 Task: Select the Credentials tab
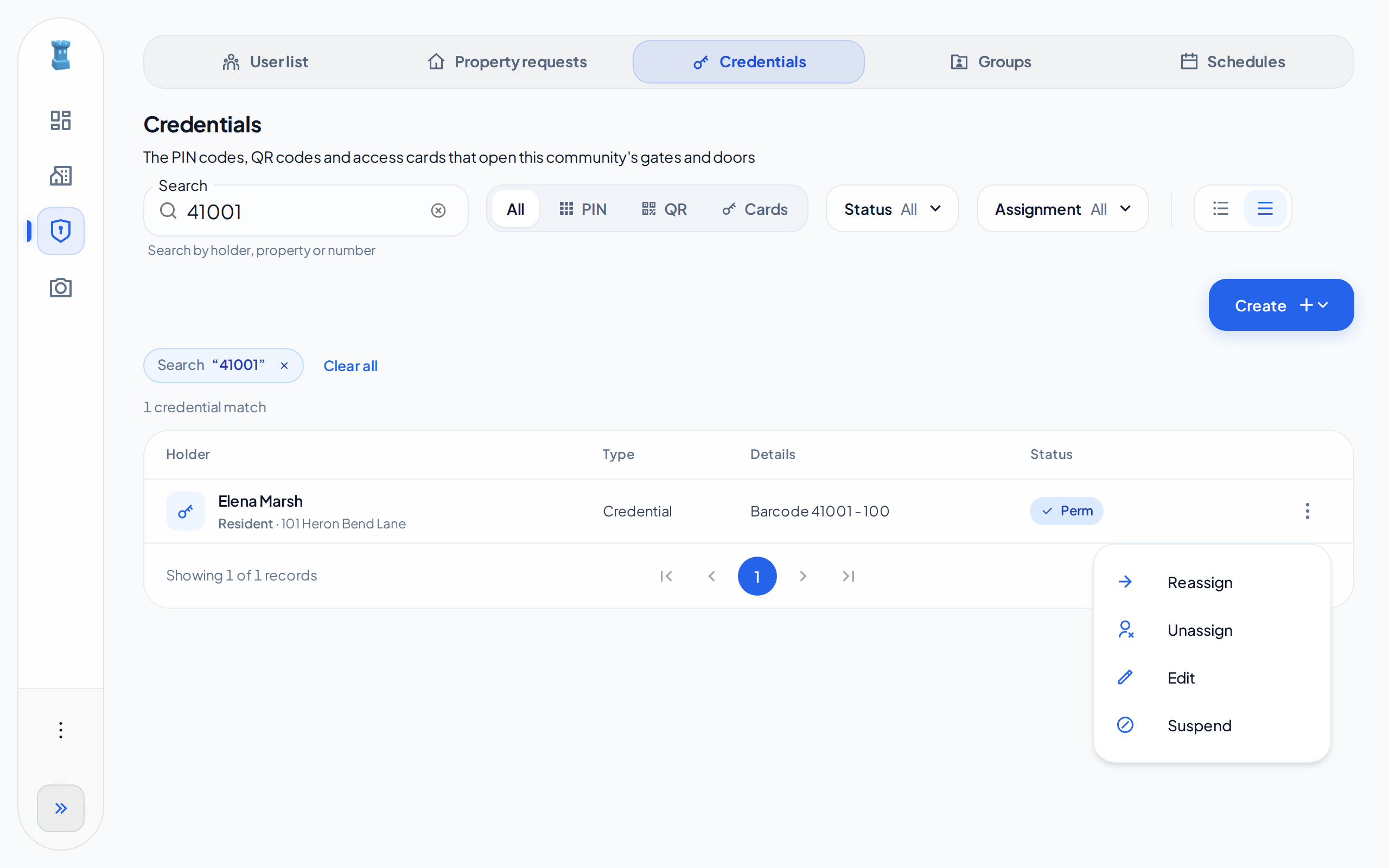pyautogui.click(x=748, y=61)
